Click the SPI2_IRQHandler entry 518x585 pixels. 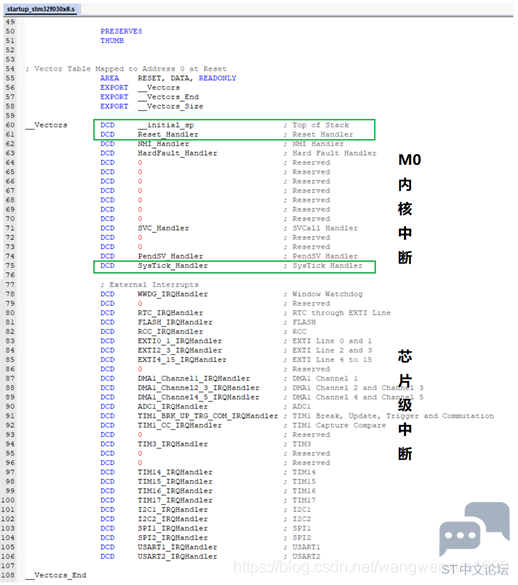(x=173, y=538)
